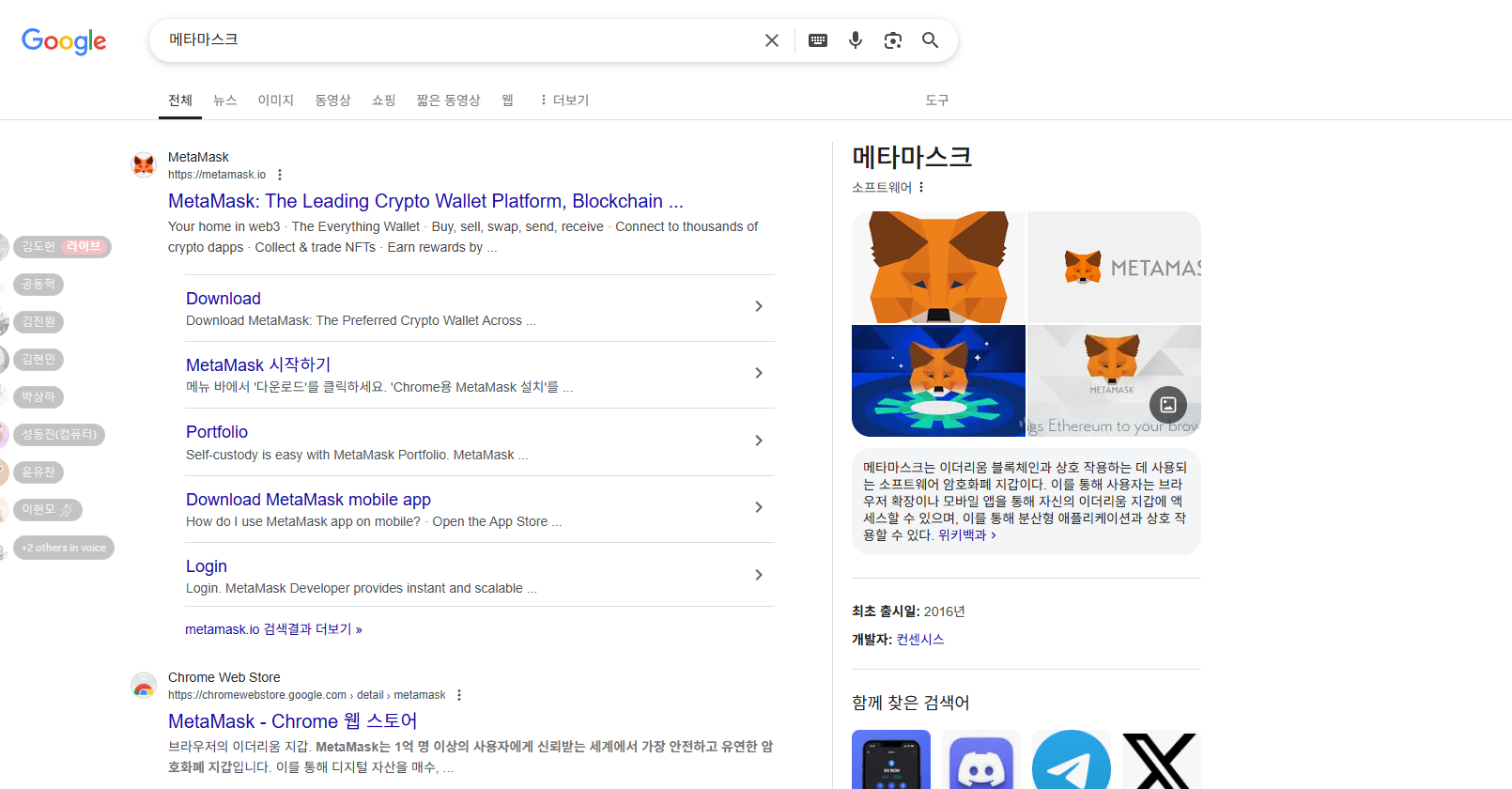Screen dimensions: 1512x789
Task: Click the 이현모 overlay entry
Action: (x=50, y=510)
